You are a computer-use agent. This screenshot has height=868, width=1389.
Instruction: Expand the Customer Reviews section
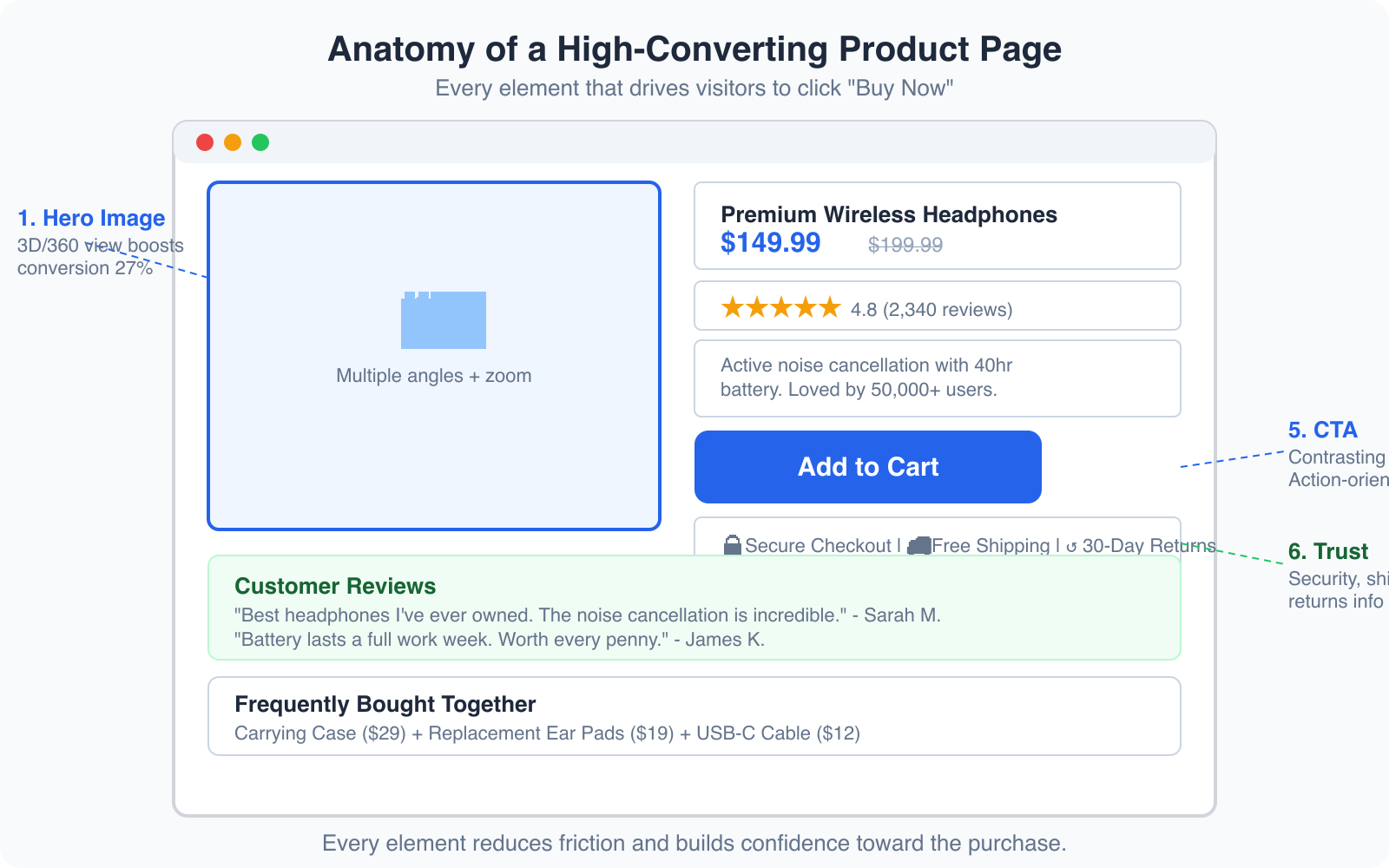(335, 586)
